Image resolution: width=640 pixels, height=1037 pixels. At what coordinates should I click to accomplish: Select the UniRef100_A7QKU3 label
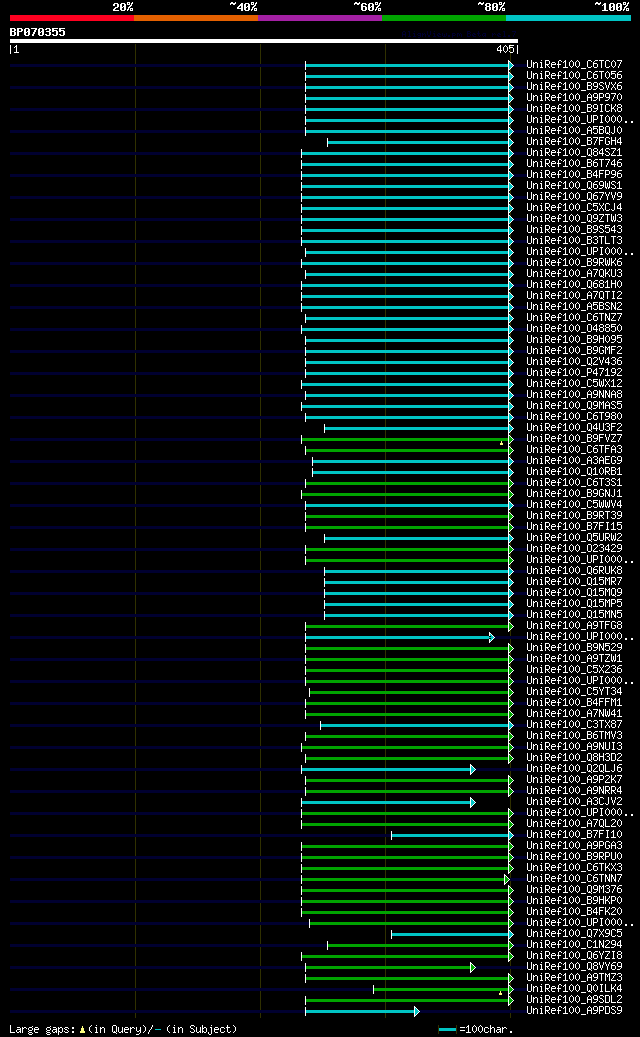574,274
